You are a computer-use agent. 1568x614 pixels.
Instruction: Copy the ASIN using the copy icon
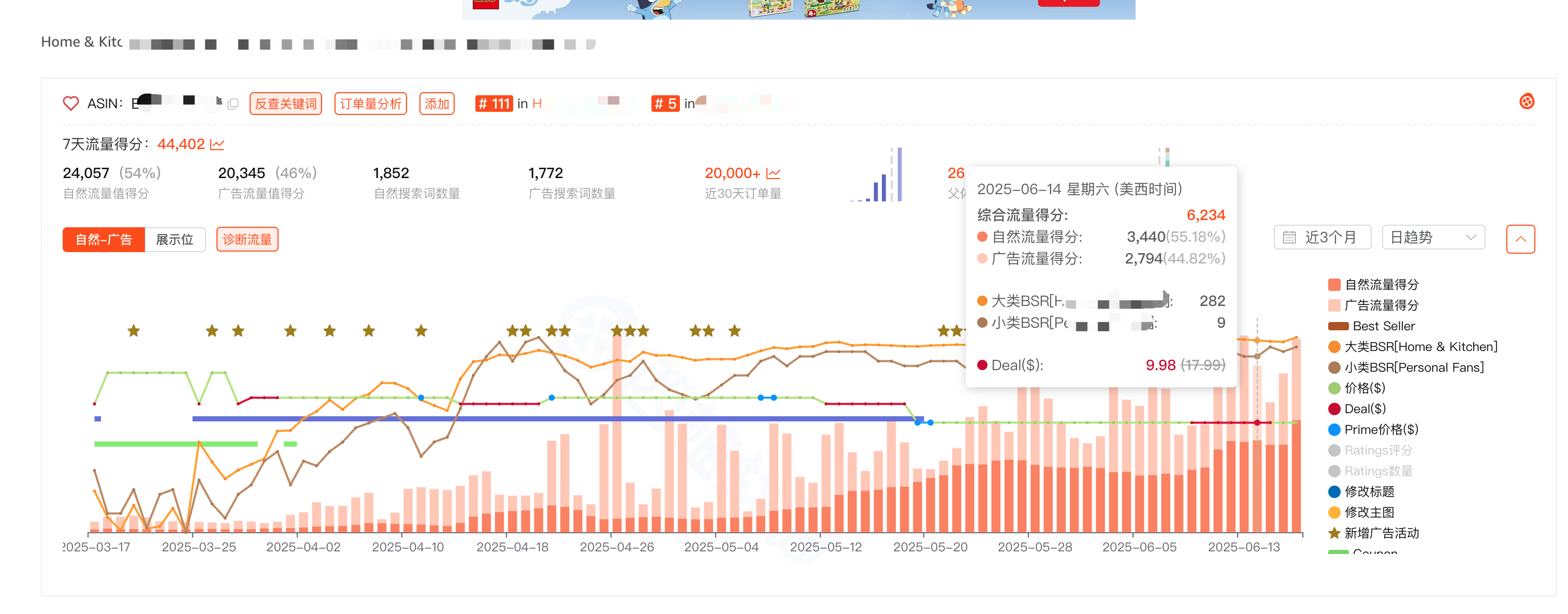pos(233,104)
